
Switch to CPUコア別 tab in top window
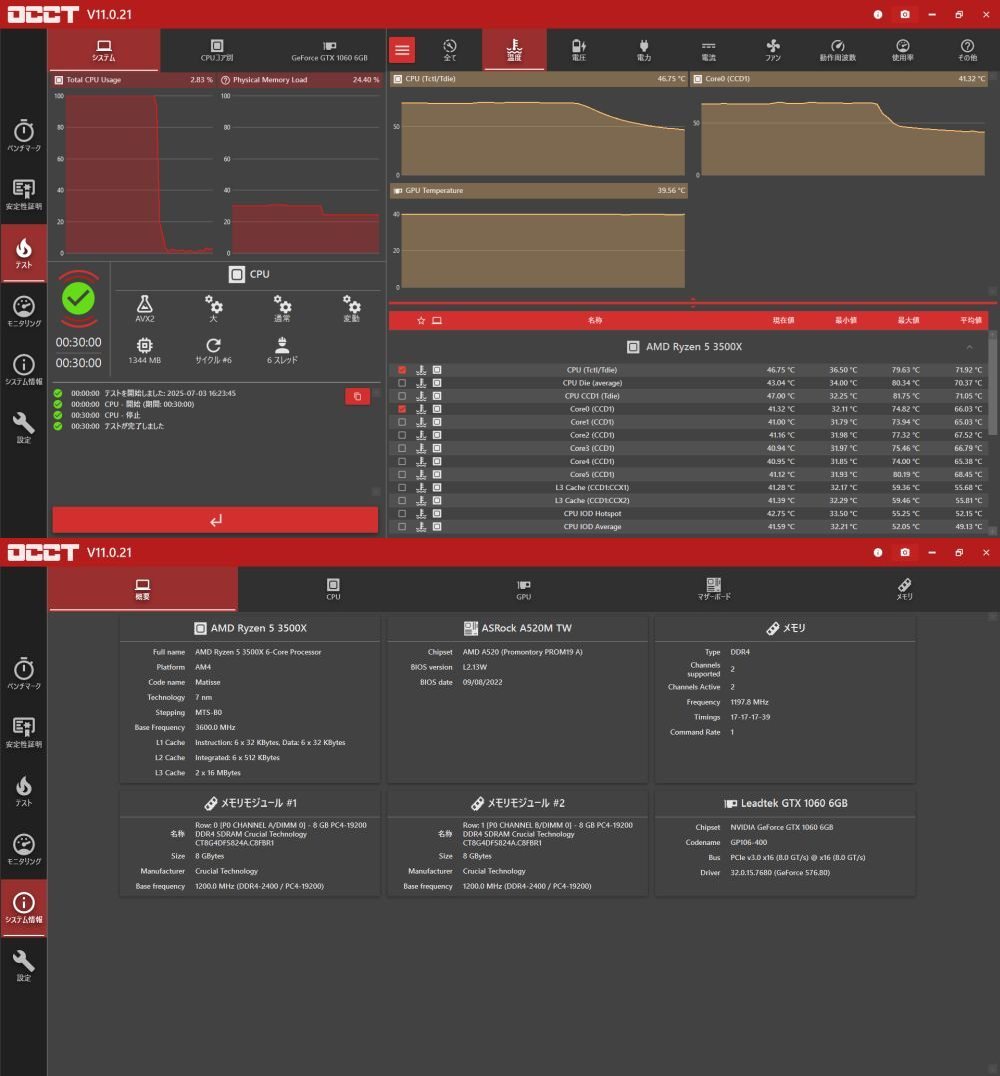click(217, 50)
